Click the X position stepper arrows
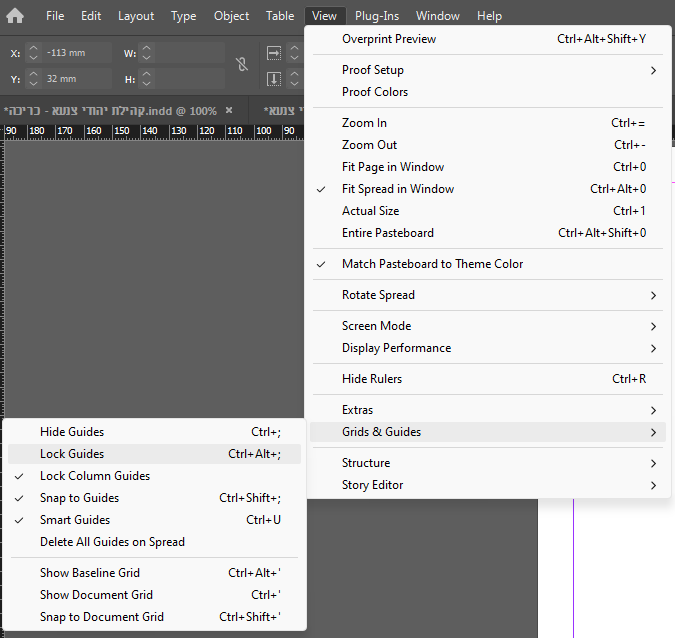The height and width of the screenshot is (638, 675). click(33, 53)
